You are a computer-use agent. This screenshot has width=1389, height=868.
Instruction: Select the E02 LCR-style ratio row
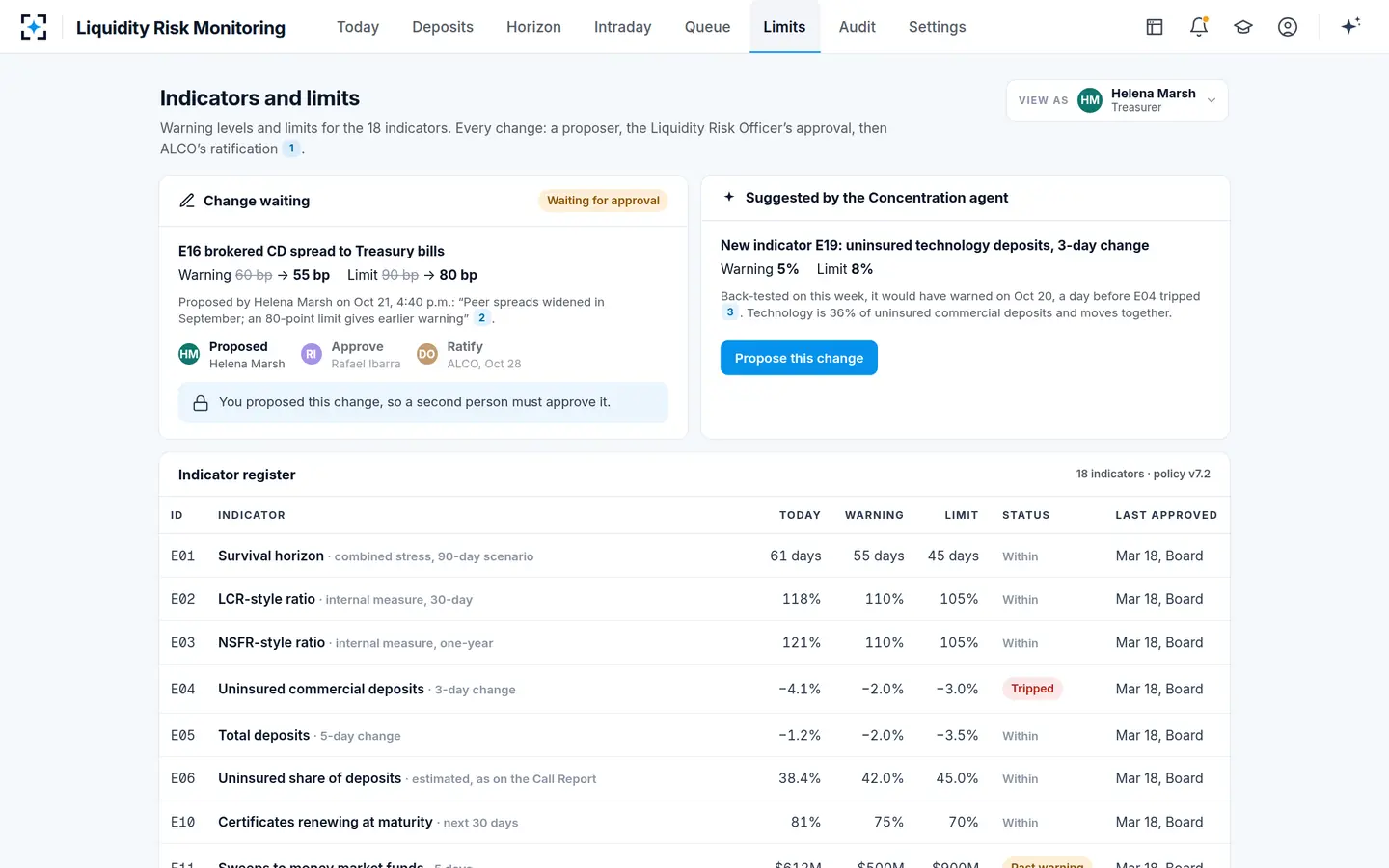point(694,599)
